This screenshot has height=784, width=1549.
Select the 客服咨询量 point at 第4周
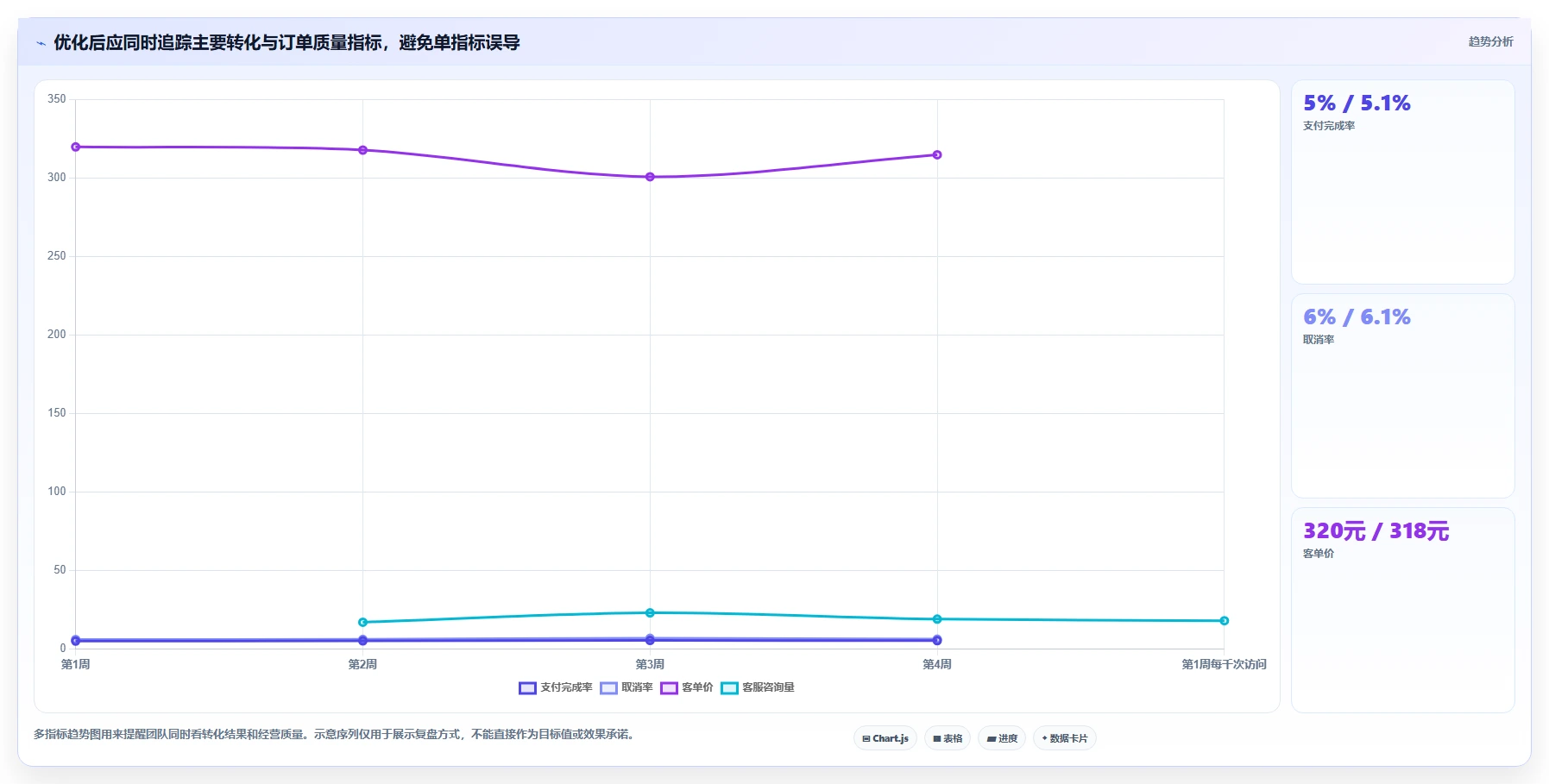coord(937,619)
